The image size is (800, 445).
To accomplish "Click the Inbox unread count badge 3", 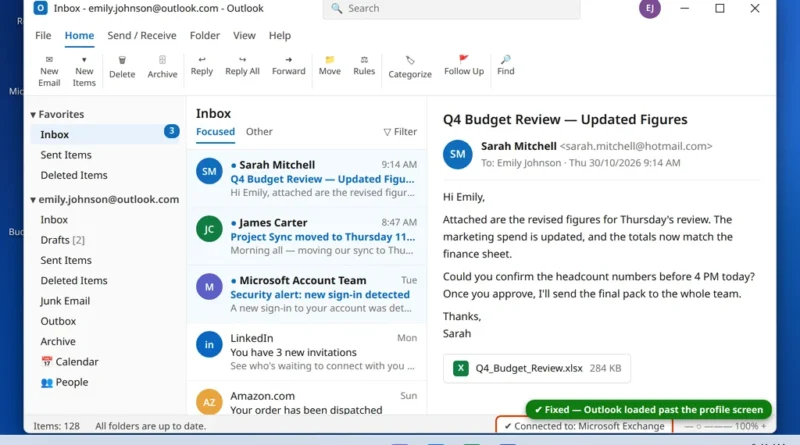I will click(x=171, y=131).
